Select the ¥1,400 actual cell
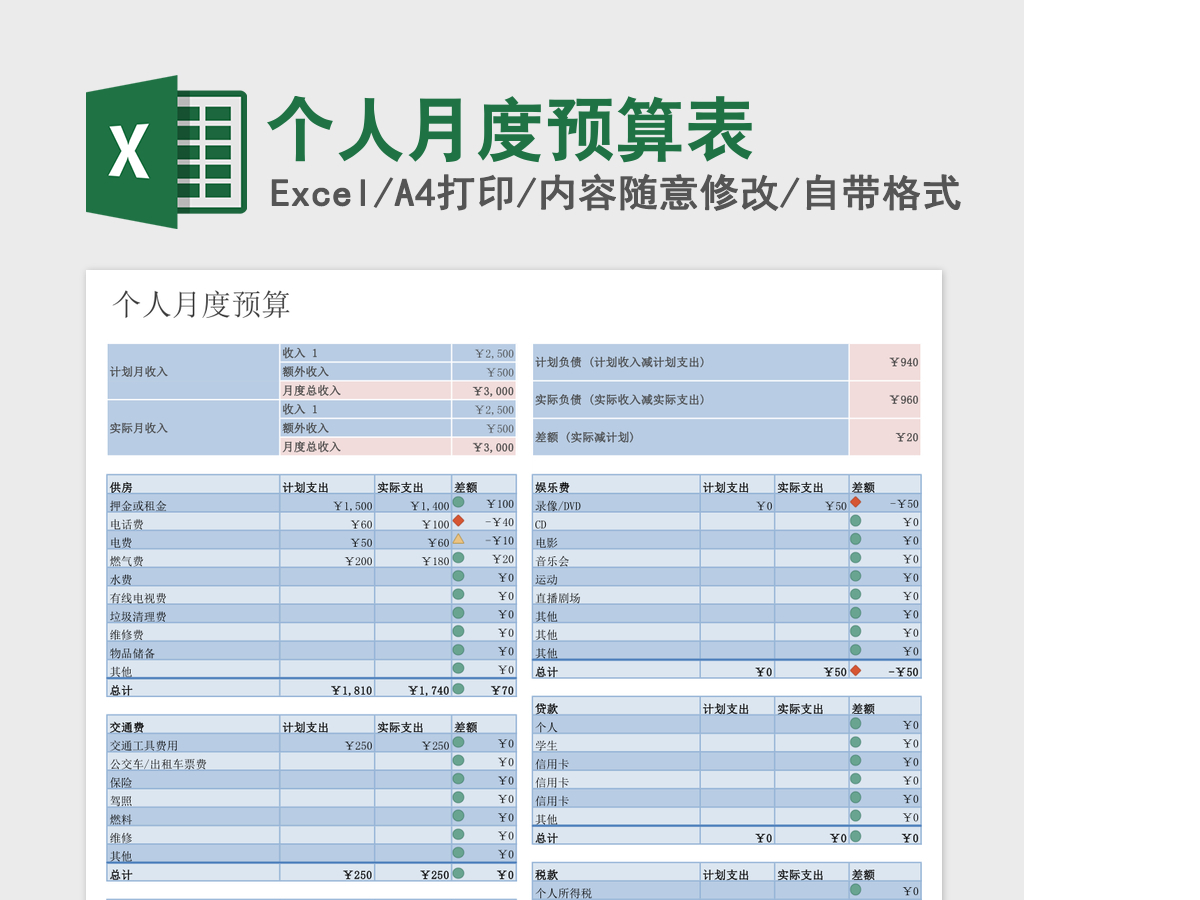Image resolution: width=1200 pixels, height=900 pixels. coord(413,504)
